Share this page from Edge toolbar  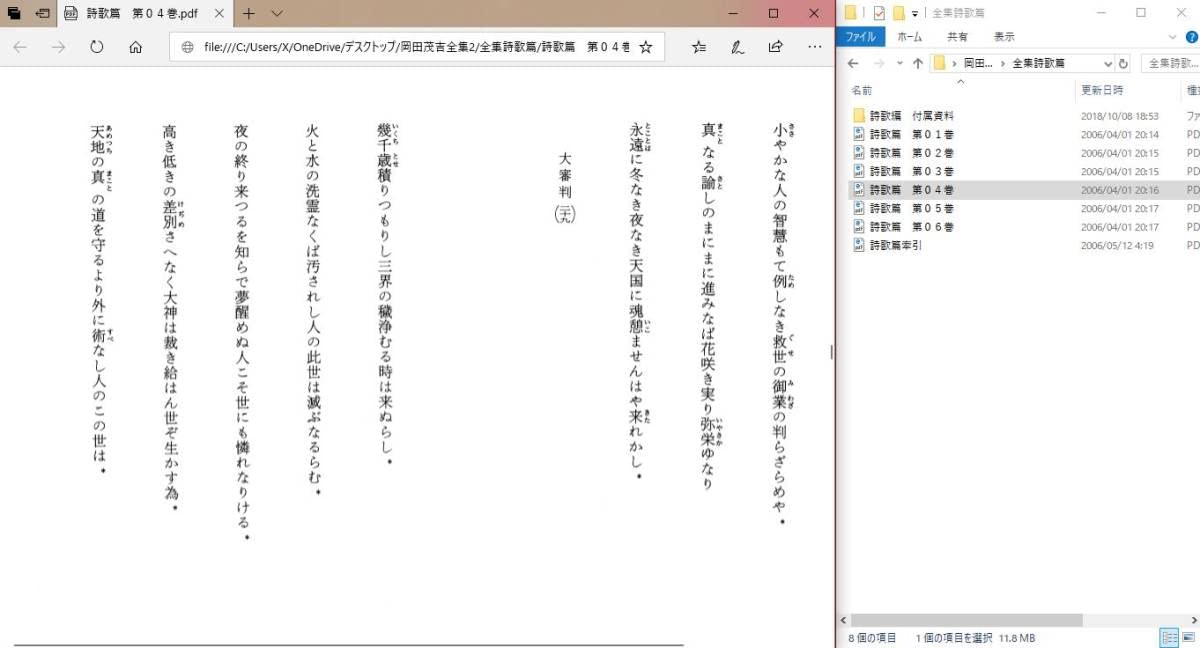point(775,47)
